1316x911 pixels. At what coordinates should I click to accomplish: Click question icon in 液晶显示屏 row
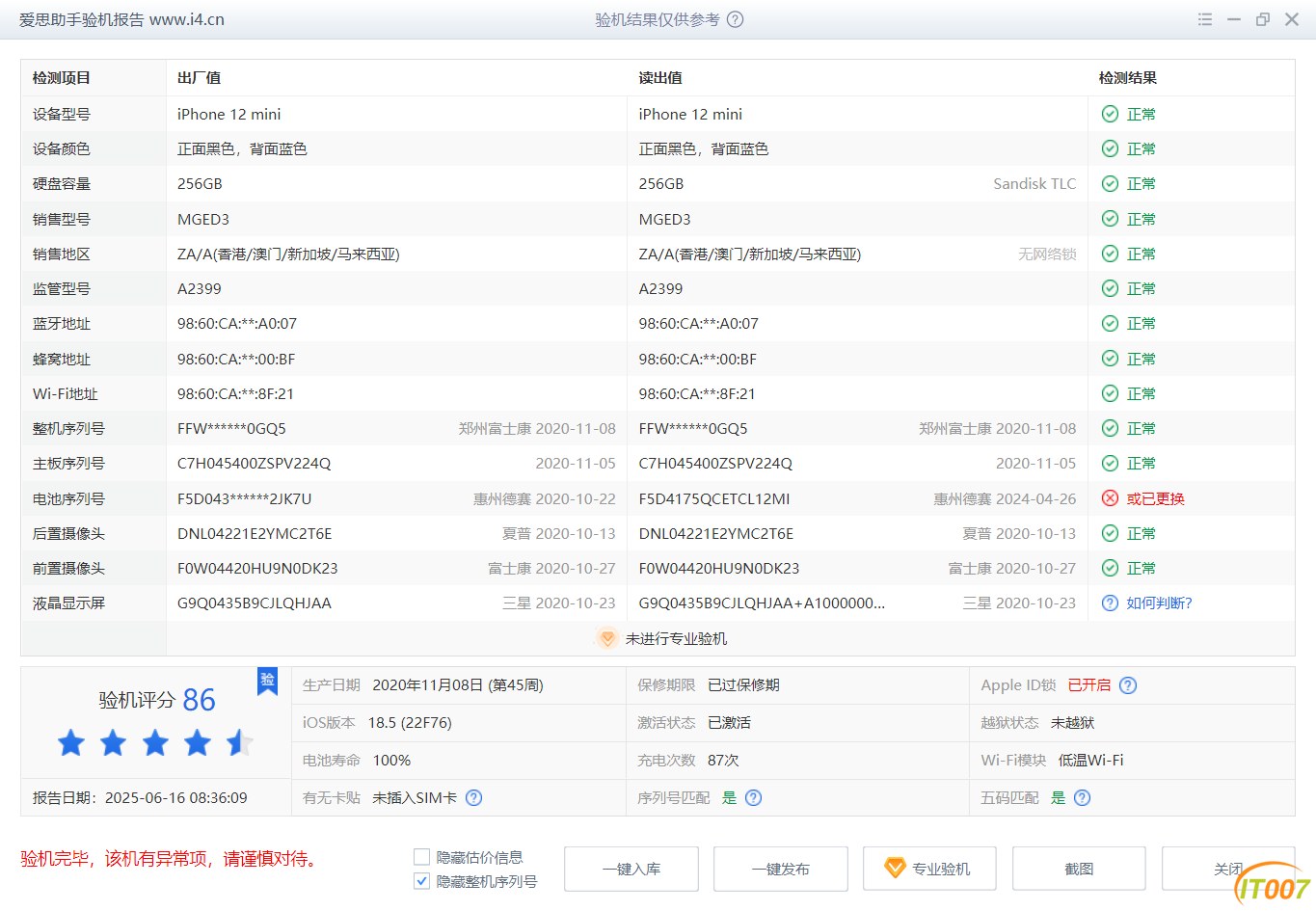1110,603
